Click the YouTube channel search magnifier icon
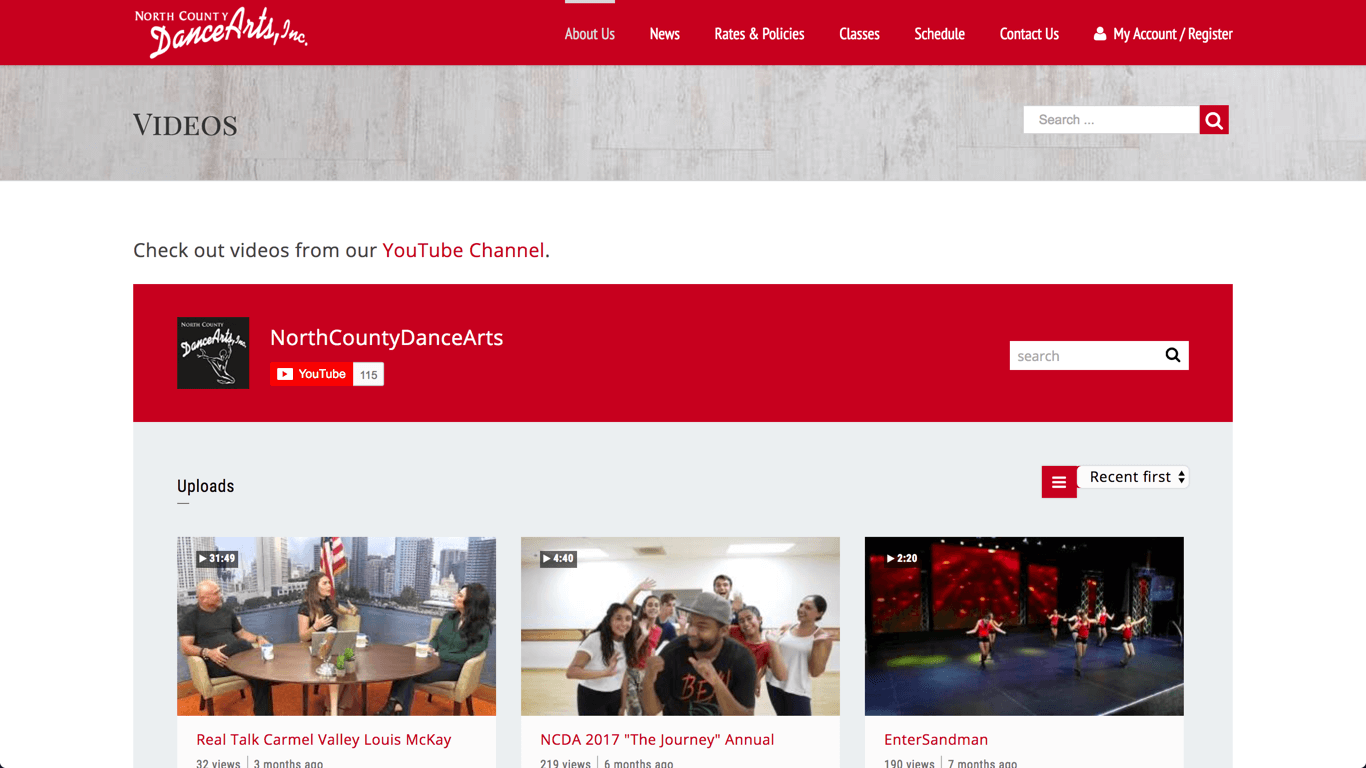This screenshot has width=1366, height=768. (1173, 355)
